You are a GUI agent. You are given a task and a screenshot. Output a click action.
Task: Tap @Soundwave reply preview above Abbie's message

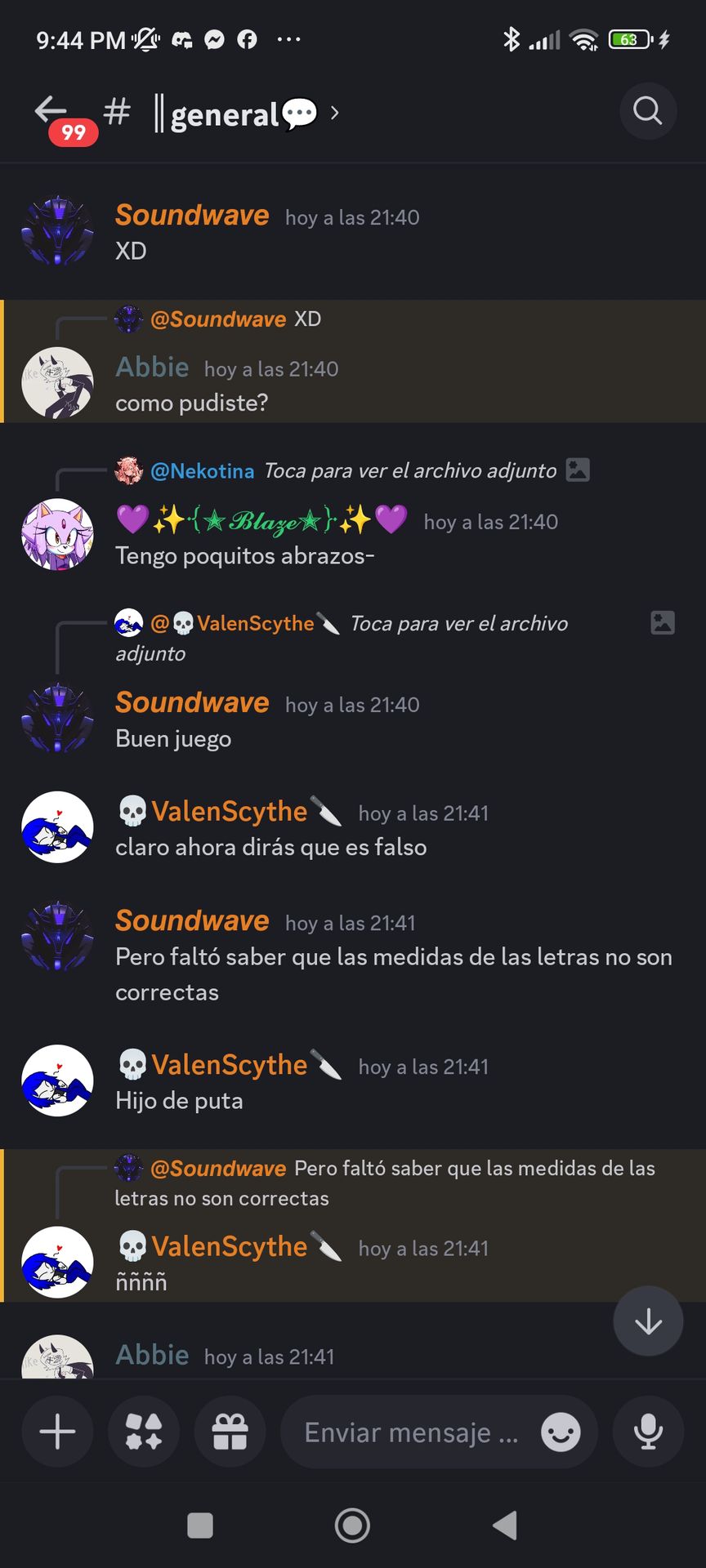click(x=218, y=318)
